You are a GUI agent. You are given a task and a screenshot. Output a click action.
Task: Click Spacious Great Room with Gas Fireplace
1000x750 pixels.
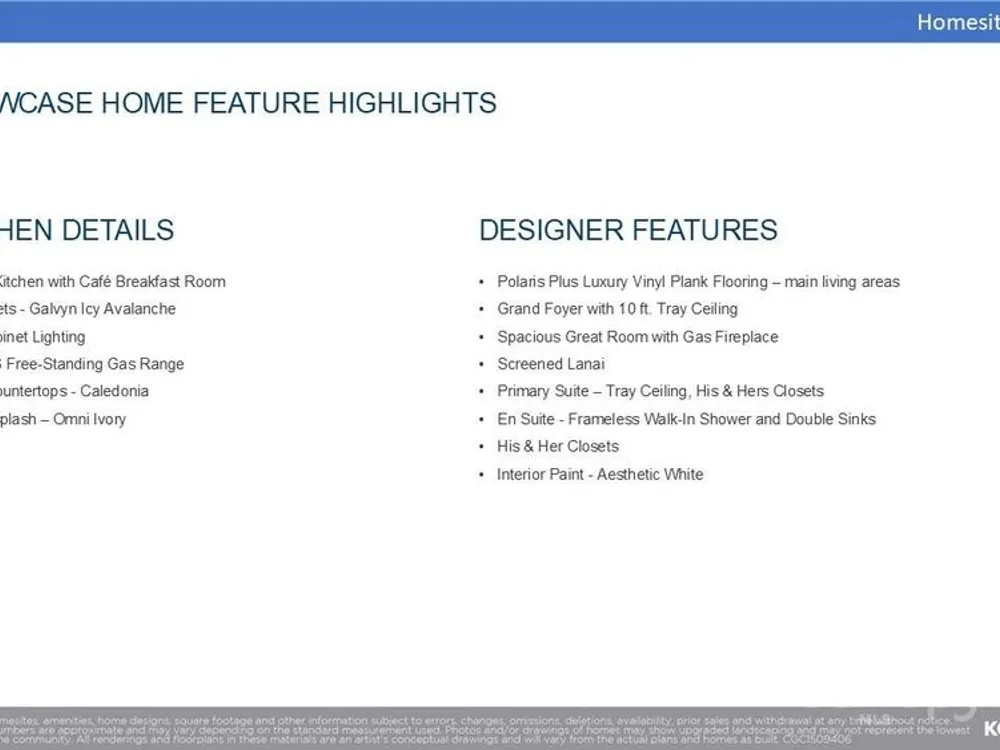(637, 337)
